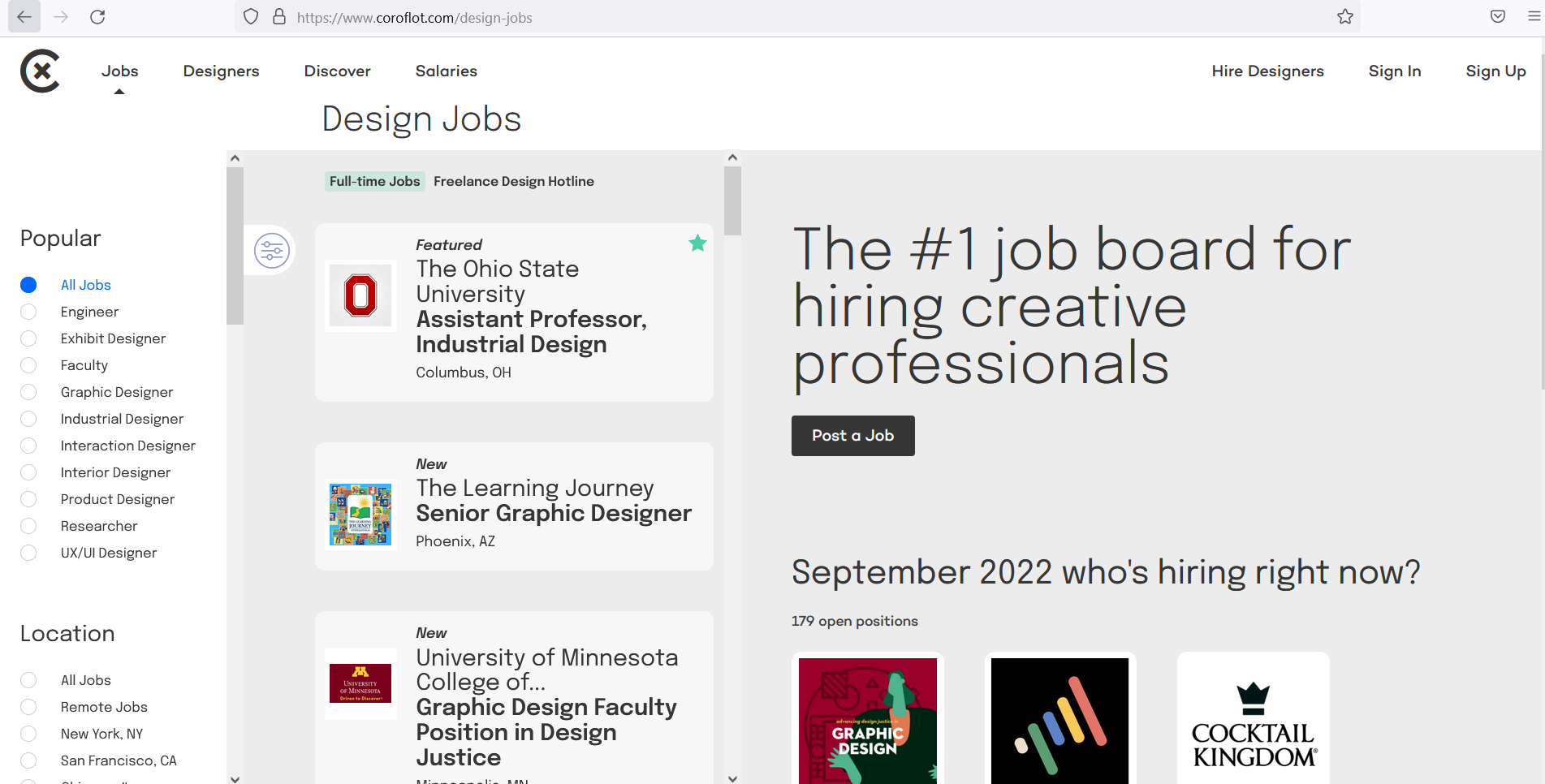Open the Graphic Design poster card
Image resolution: width=1545 pixels, height=784 pixels.
coord(868,720)
